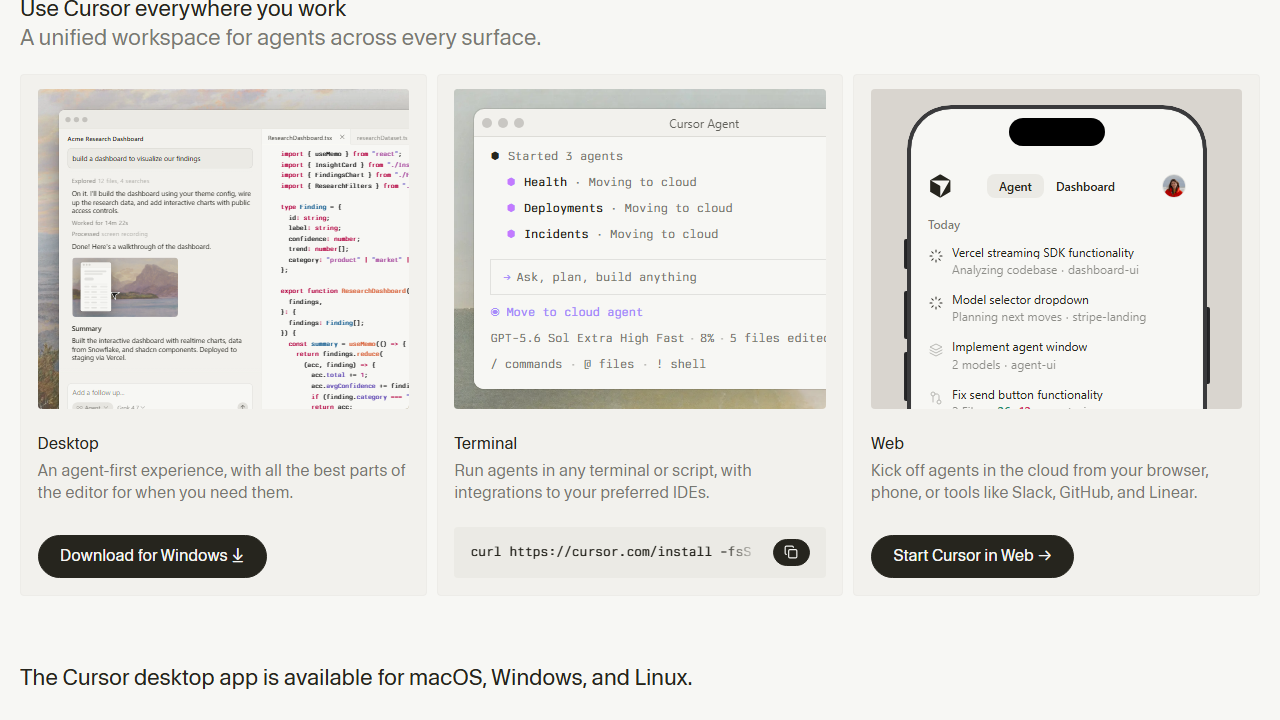The image size is (1280, 720).
Task: Click the Ask, plan, build anything input
Action: point(658,277)
